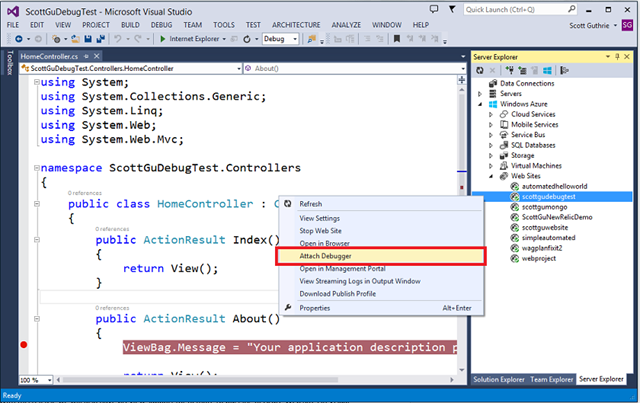Click the New Project toolbar icon
The width and height of the screenshot is (640, 403).
pos(56,39)
